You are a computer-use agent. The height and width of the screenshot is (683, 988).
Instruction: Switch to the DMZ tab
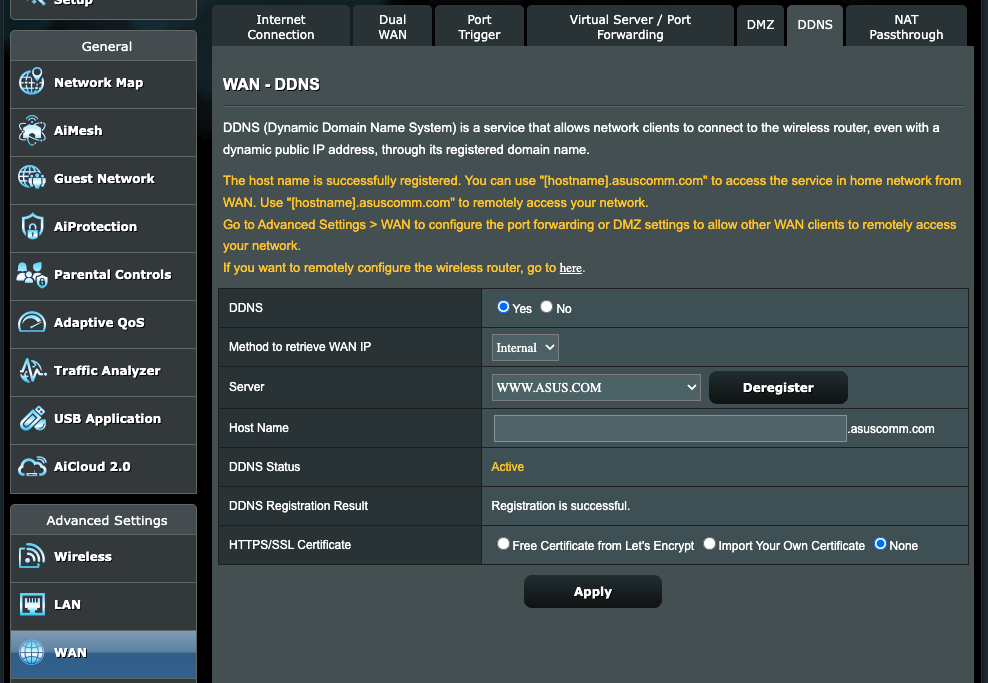760,25
